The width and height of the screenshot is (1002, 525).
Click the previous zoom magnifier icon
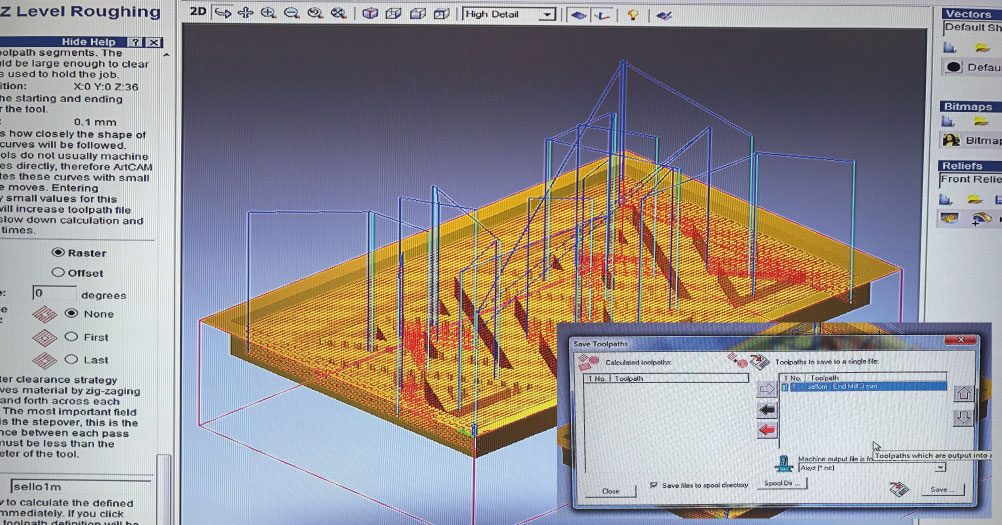click(314, 13)
